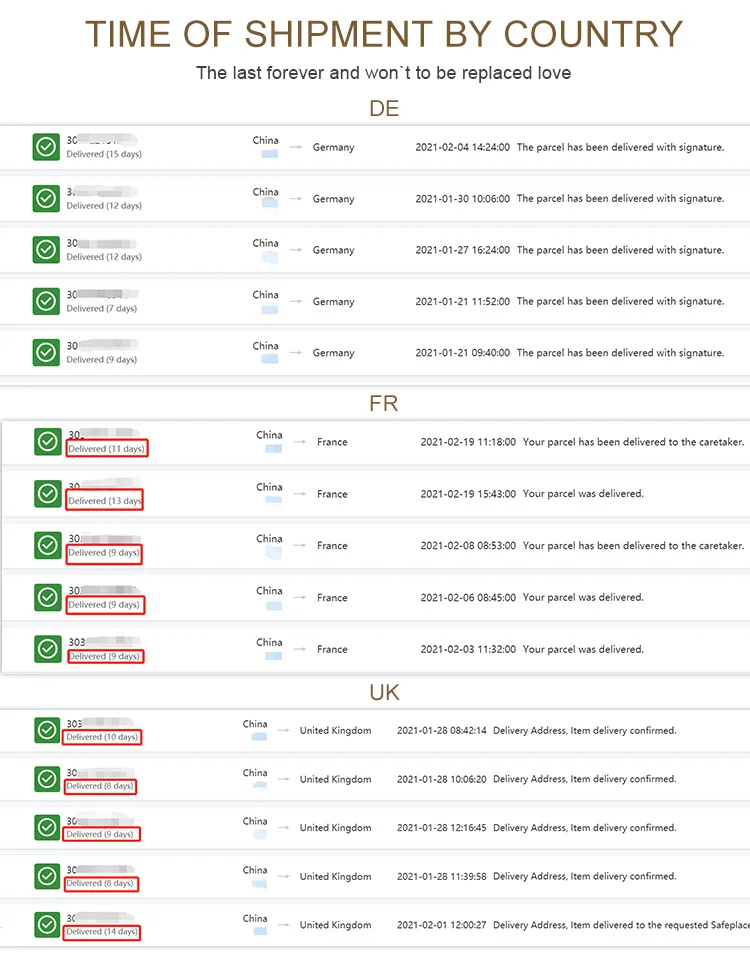Click green check icon for 15-day Germany delivery
The width and height of the screenshot is (750, 954).
(46, 147)
